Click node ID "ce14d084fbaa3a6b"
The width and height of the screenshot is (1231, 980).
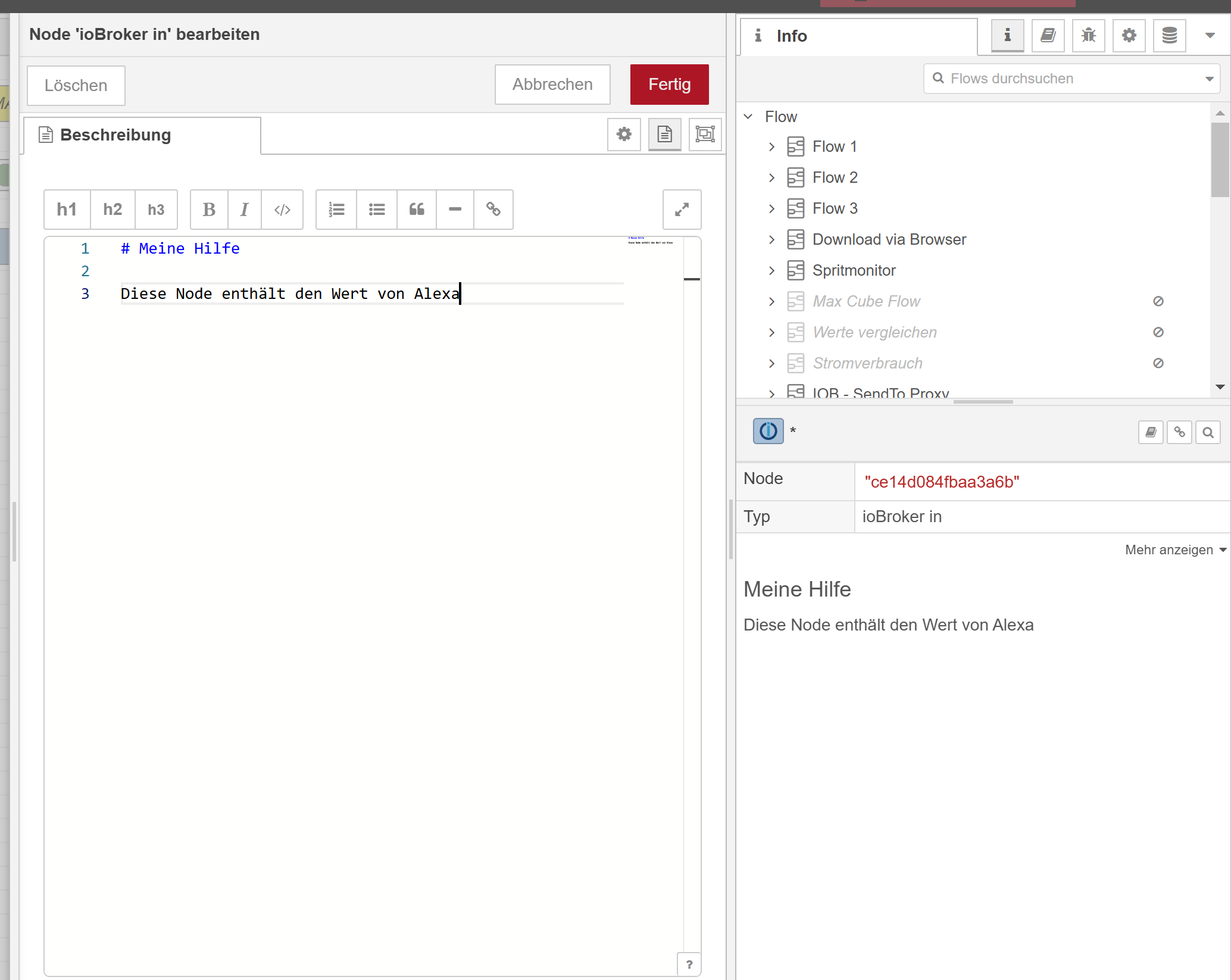942,482
